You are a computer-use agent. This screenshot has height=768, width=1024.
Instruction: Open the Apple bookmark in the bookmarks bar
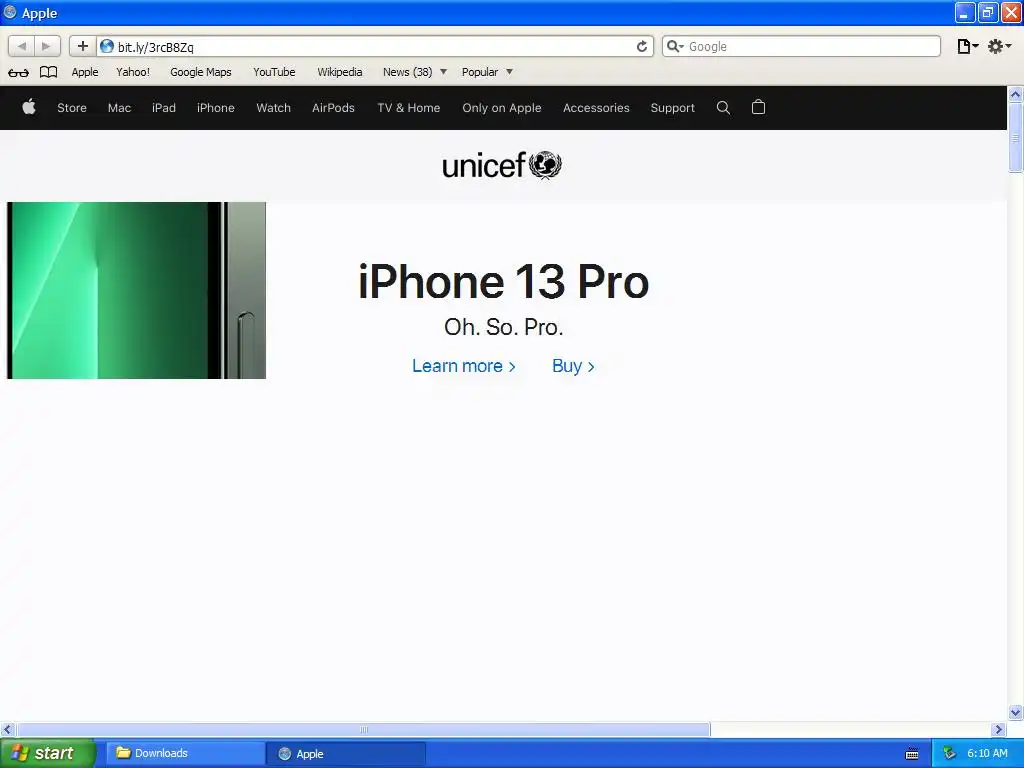(x=85, y=72)
